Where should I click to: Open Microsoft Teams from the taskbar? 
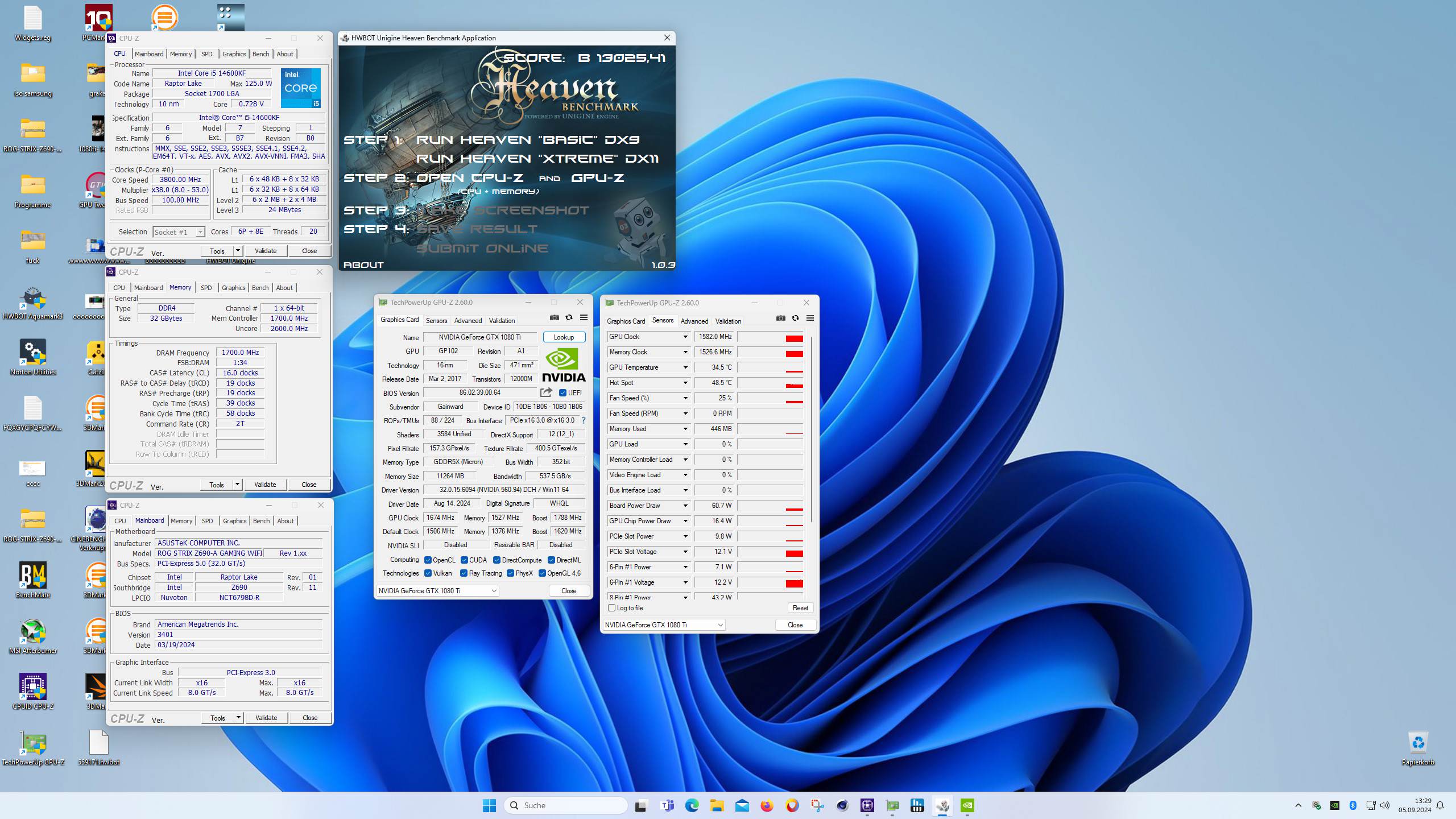click(667, 805)
